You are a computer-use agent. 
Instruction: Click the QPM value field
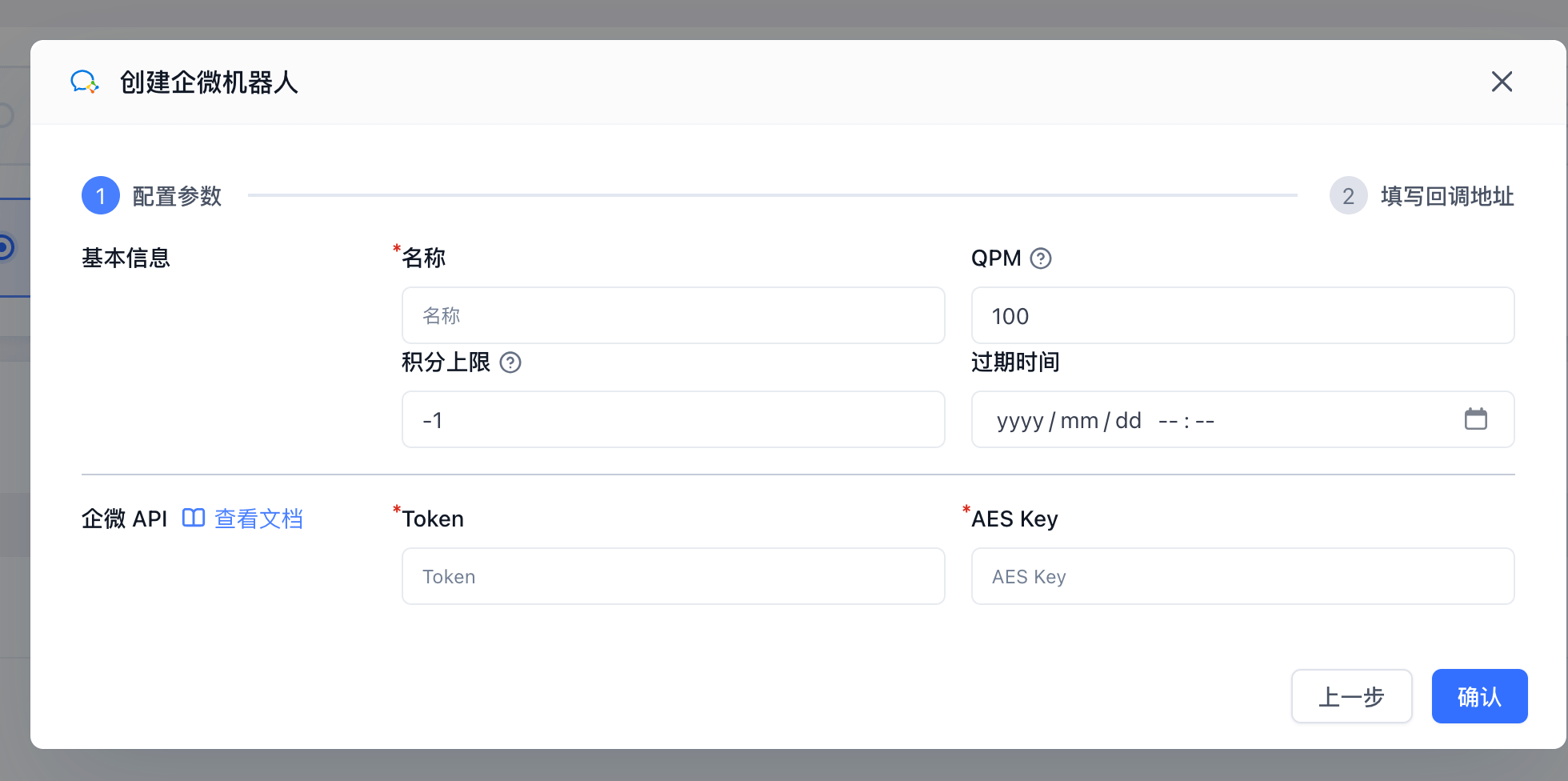(x=1242, y=315)
